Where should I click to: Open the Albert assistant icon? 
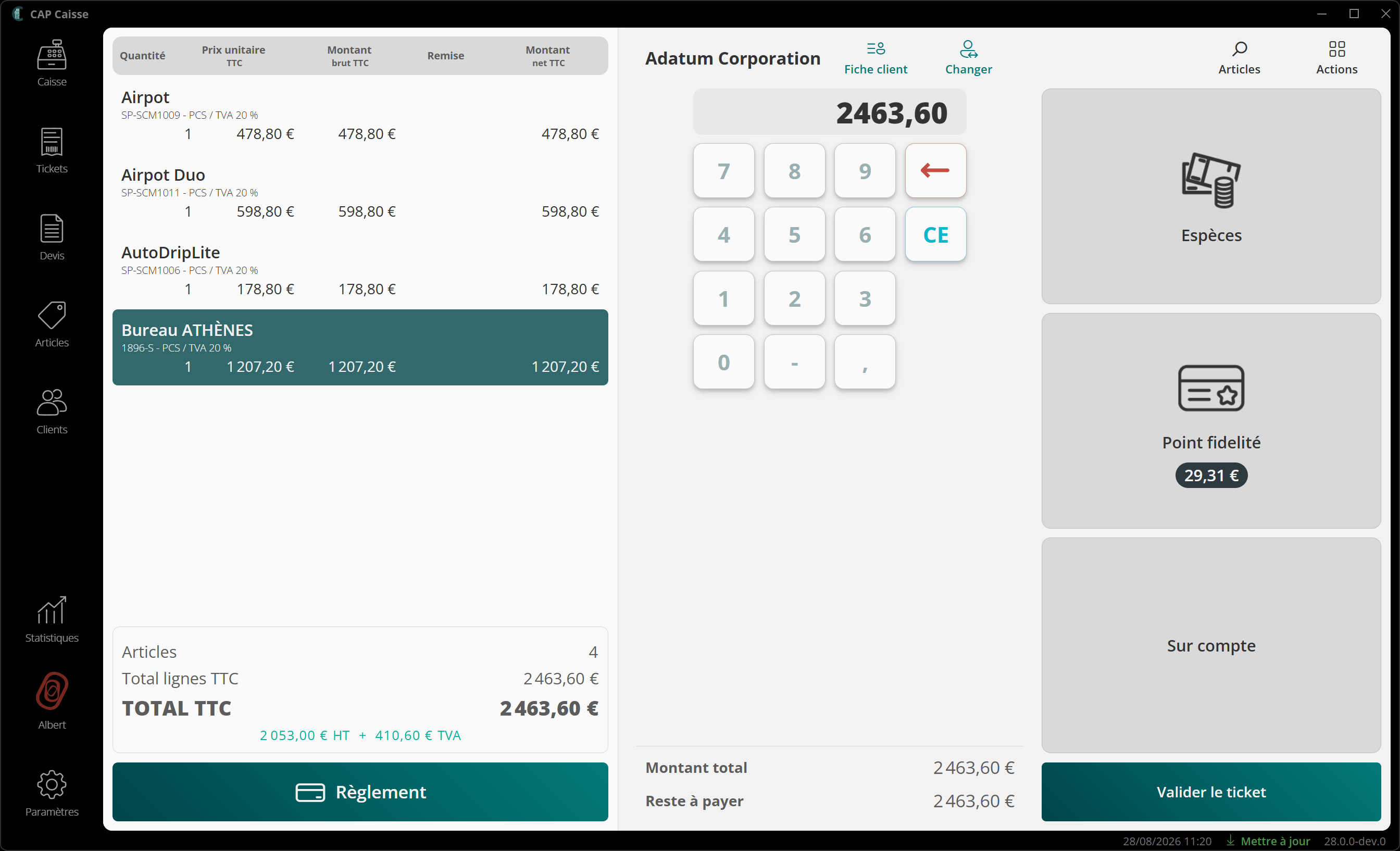click(x=52, y=701)
